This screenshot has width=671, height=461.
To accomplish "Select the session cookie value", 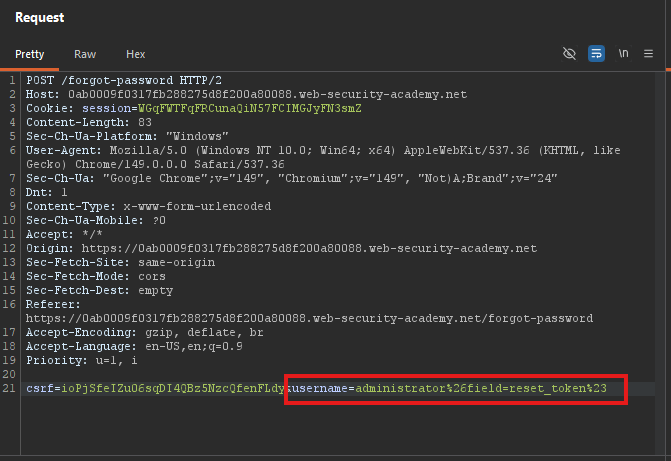I will point(249,108).
